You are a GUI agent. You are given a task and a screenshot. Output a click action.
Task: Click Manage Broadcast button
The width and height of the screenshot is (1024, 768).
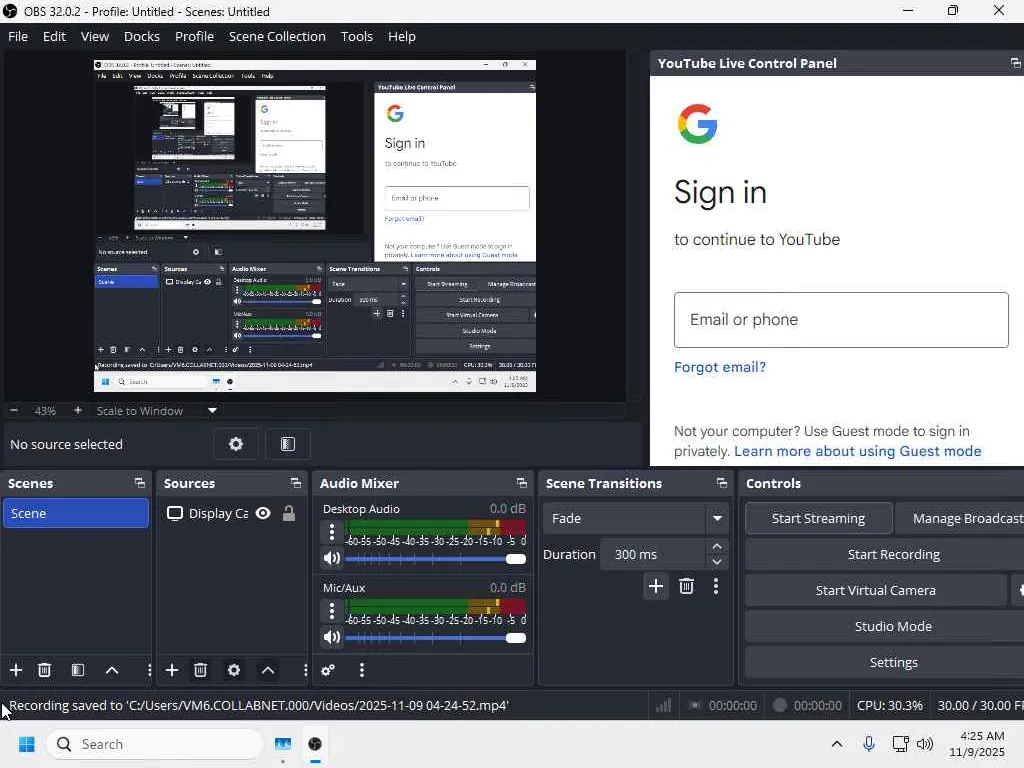(x=961, y=519)
